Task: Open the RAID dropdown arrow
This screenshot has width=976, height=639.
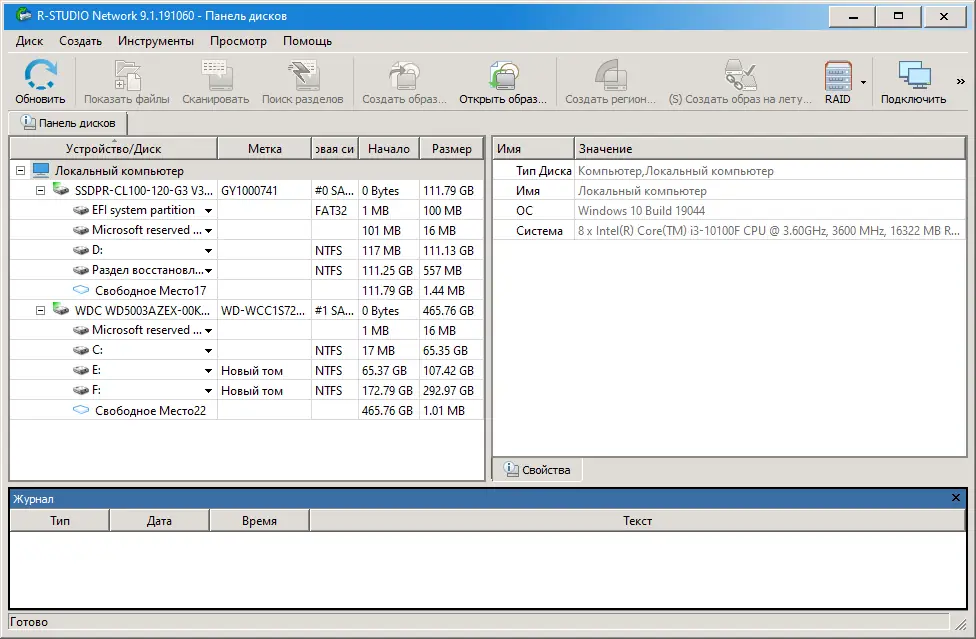Action: (x=863, y=82)
